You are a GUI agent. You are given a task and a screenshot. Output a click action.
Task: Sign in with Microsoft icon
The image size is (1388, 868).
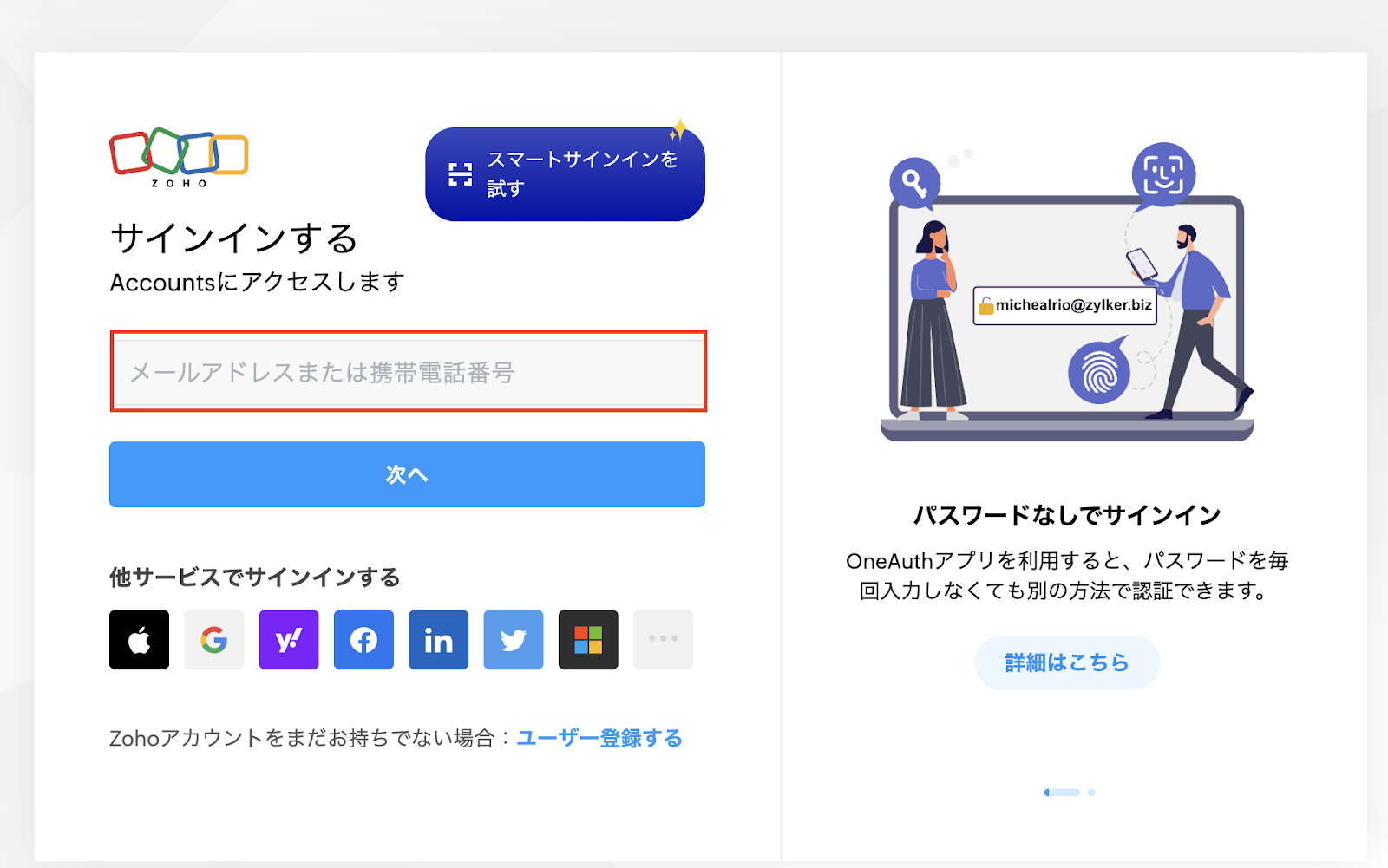588,640
